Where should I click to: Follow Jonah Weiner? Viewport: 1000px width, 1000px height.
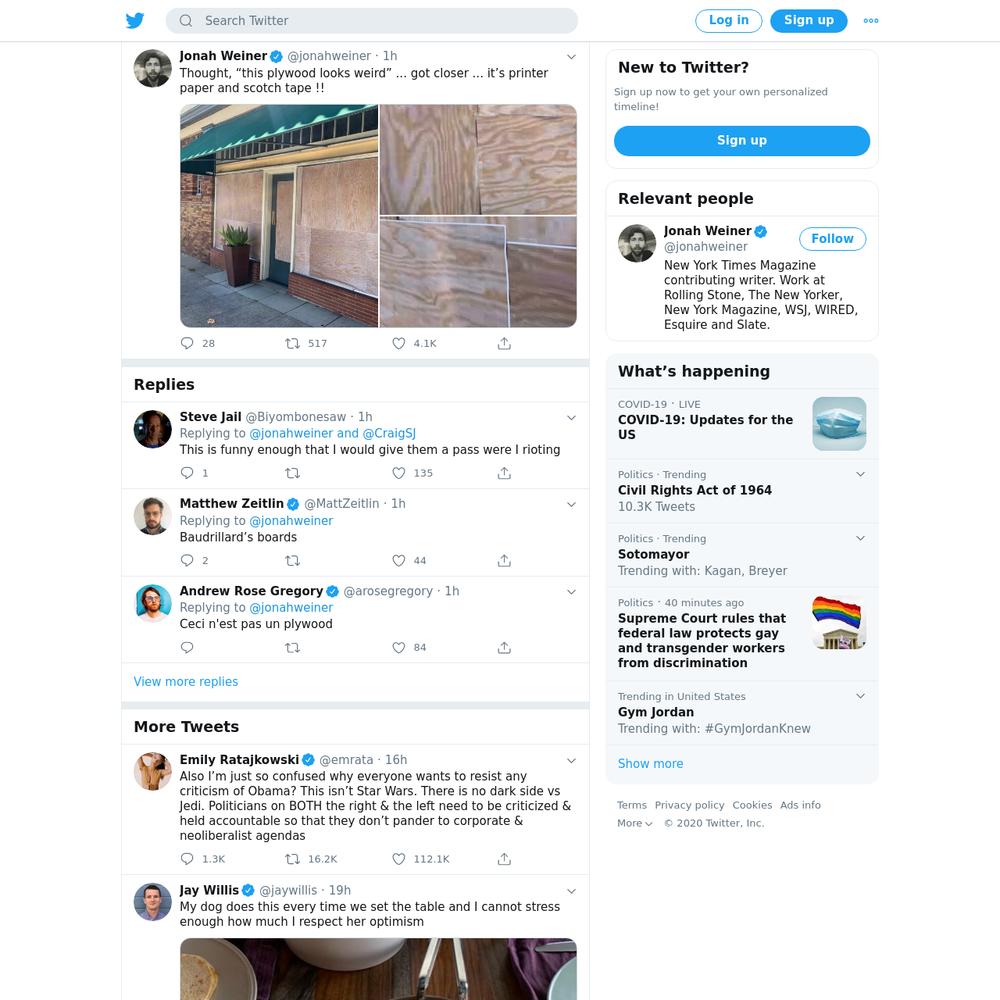point(832,239)
